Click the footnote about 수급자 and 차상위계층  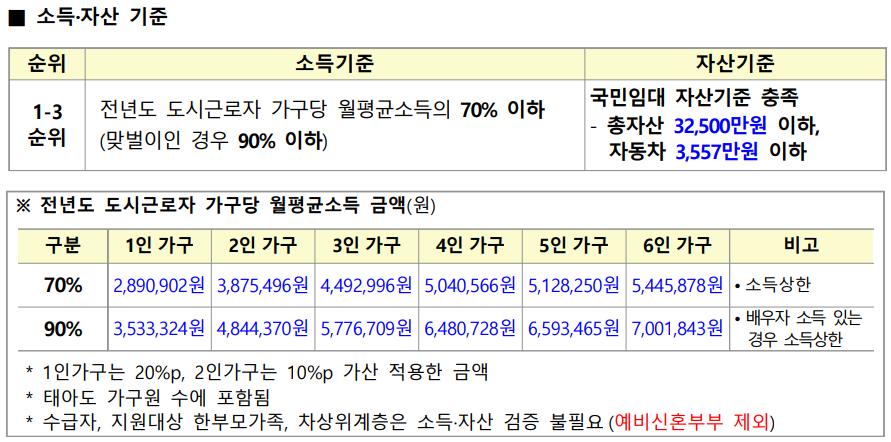(x=402, y=422)
